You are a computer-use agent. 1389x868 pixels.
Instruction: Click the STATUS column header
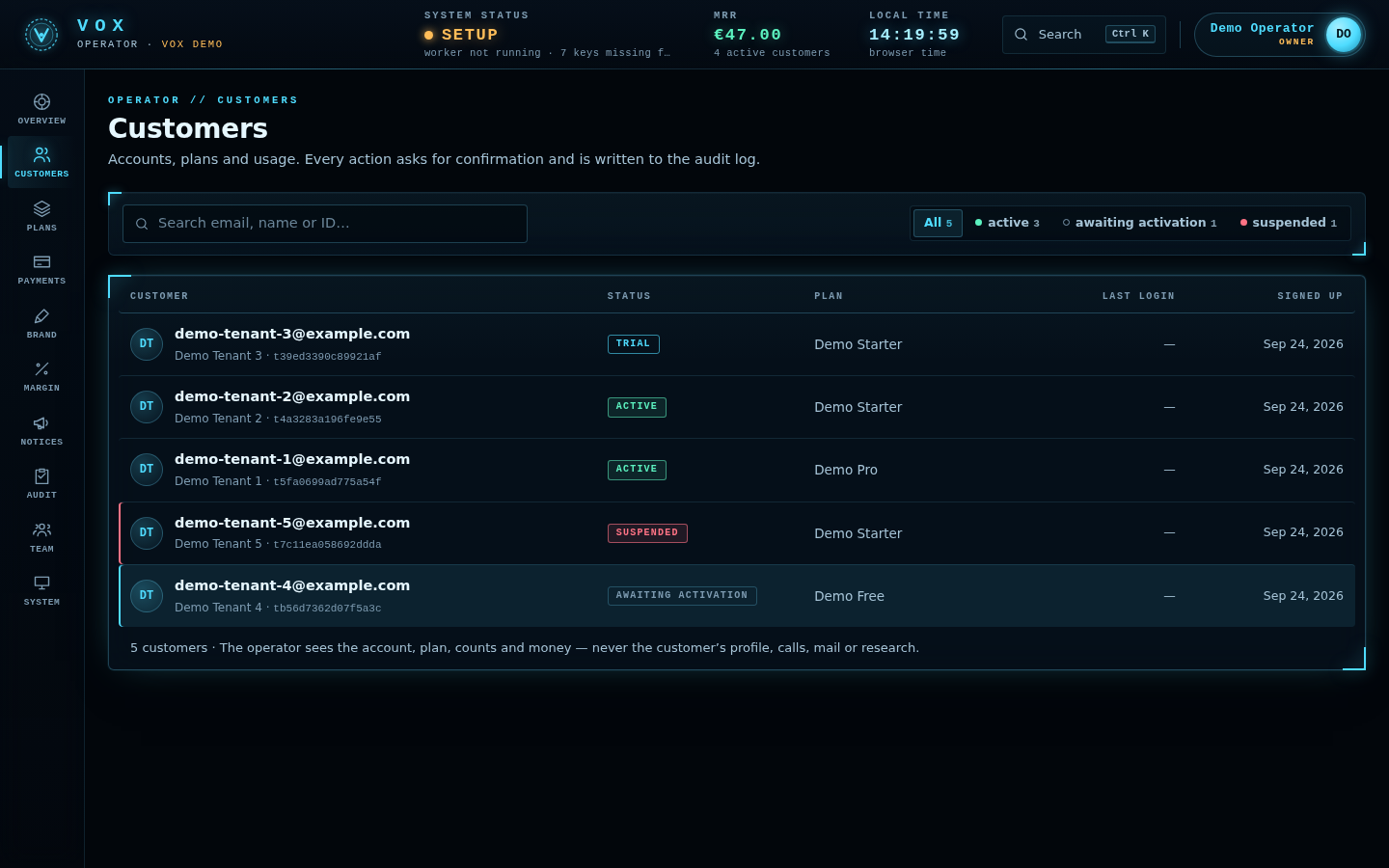629,296
